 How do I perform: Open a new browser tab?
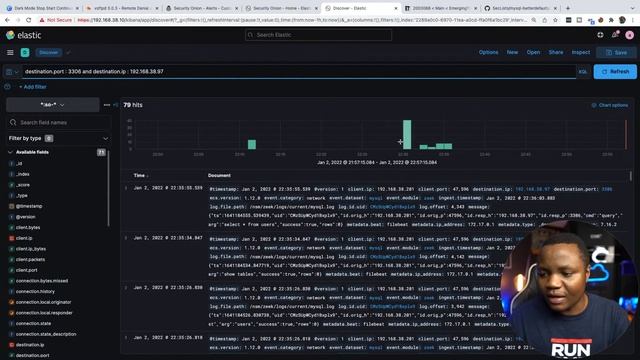pyautogui.click(x=568, y=8)
